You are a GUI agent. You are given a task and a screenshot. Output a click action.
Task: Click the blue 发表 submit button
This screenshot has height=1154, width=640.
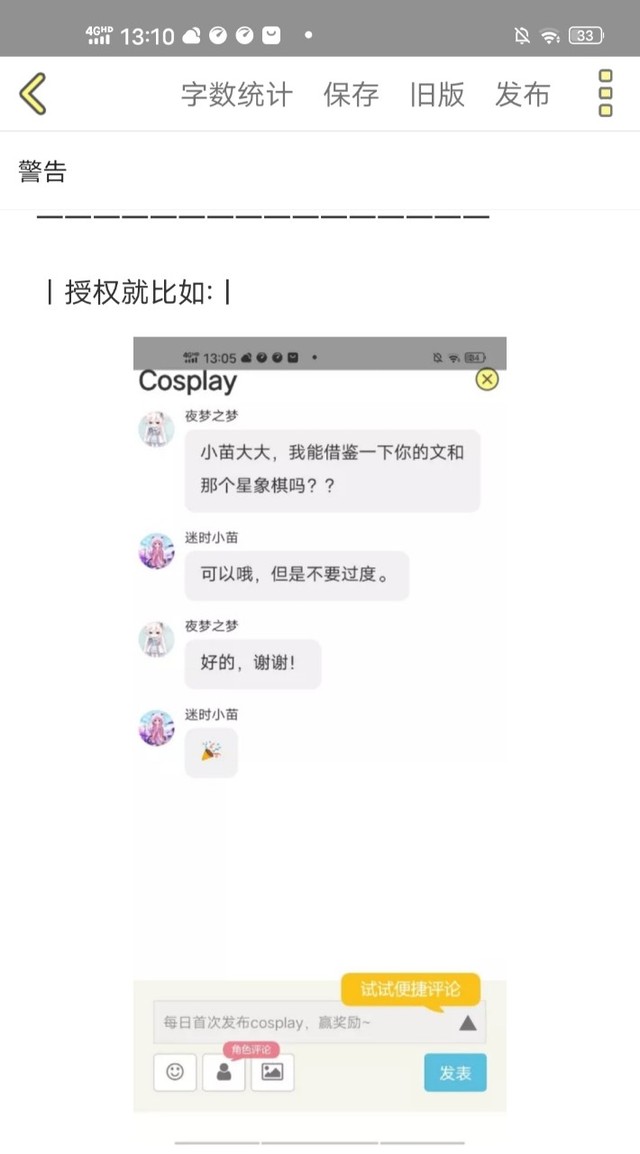[x=455, y=1072]
